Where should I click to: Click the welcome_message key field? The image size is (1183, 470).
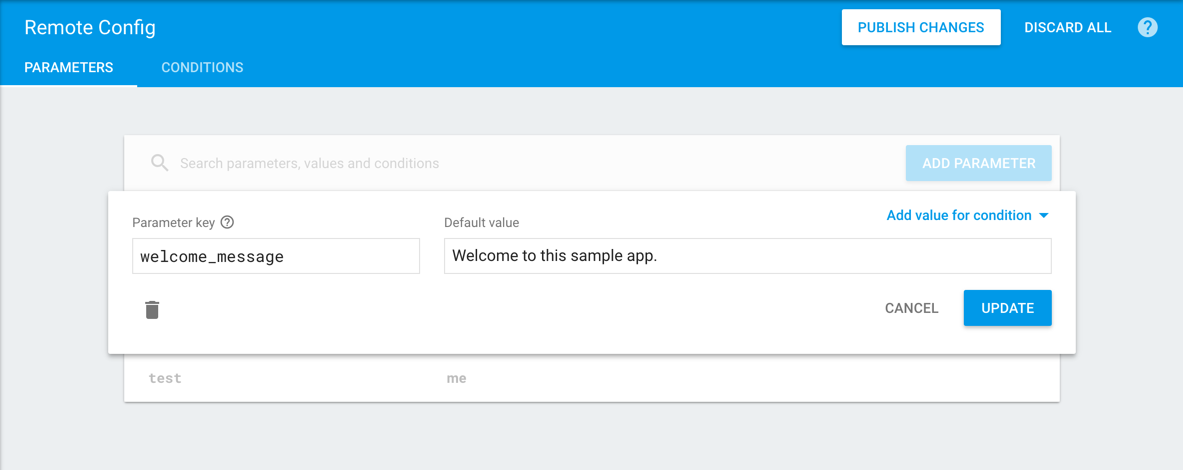(x=275, y=256)
